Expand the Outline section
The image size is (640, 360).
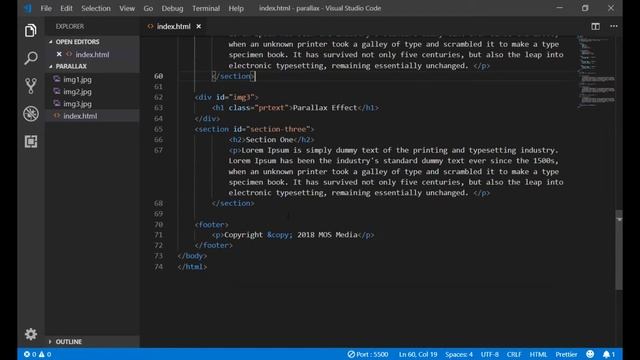coord(69,342)
